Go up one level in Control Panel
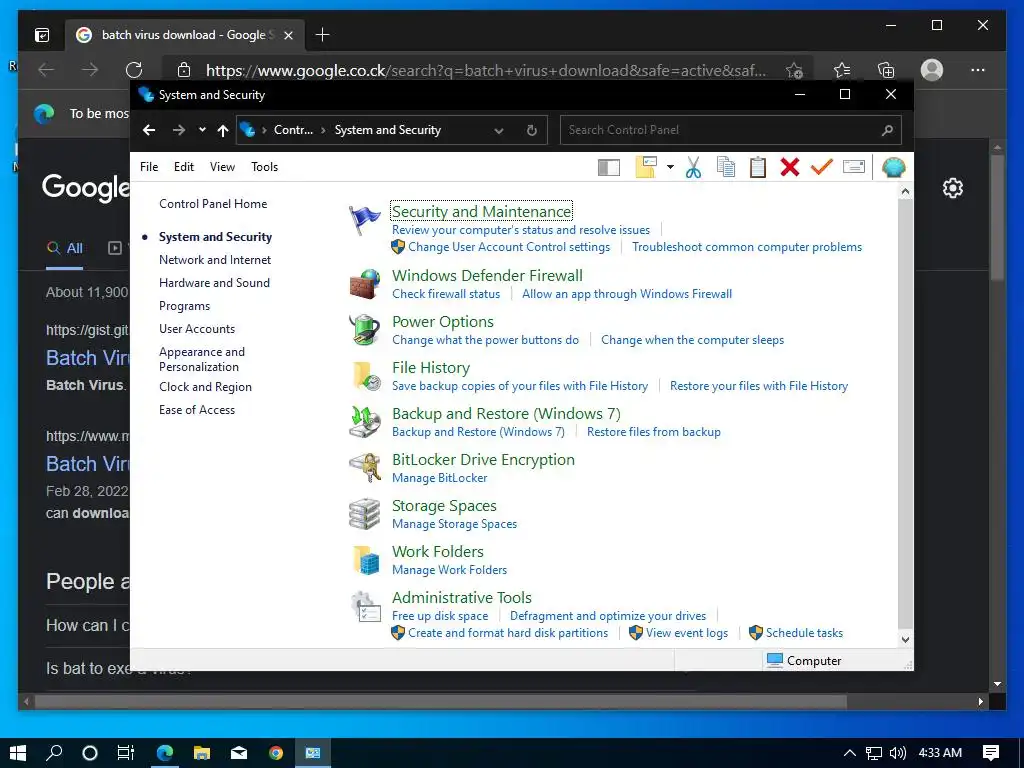 pos(223,130)
